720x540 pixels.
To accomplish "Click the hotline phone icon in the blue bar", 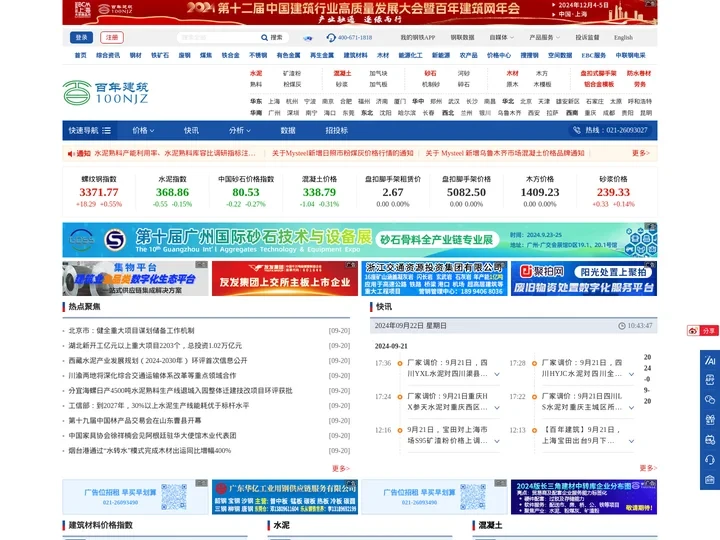I will tap(577, 130).
